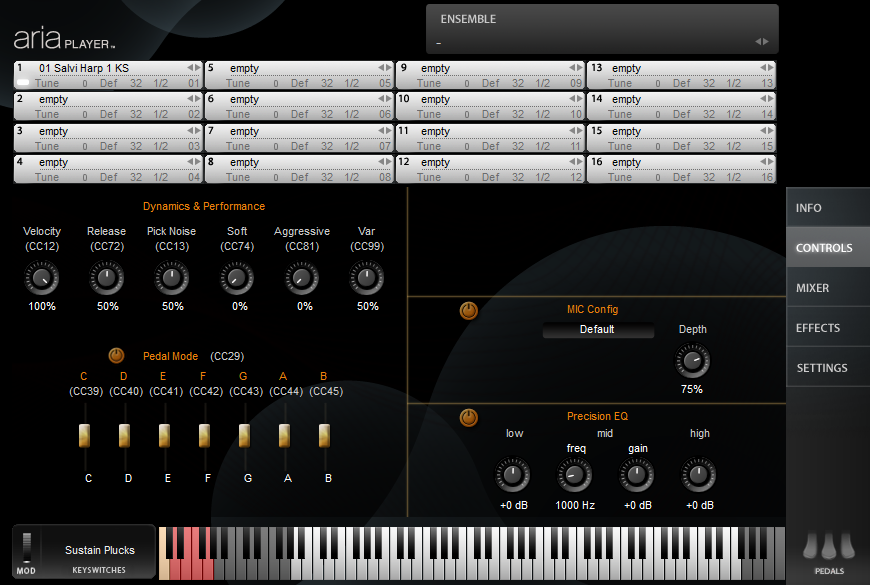The height and width of the screenshot is (585, 870).
Task: Switch to the EFFECTS tab
Action: [x=828, y=327]
